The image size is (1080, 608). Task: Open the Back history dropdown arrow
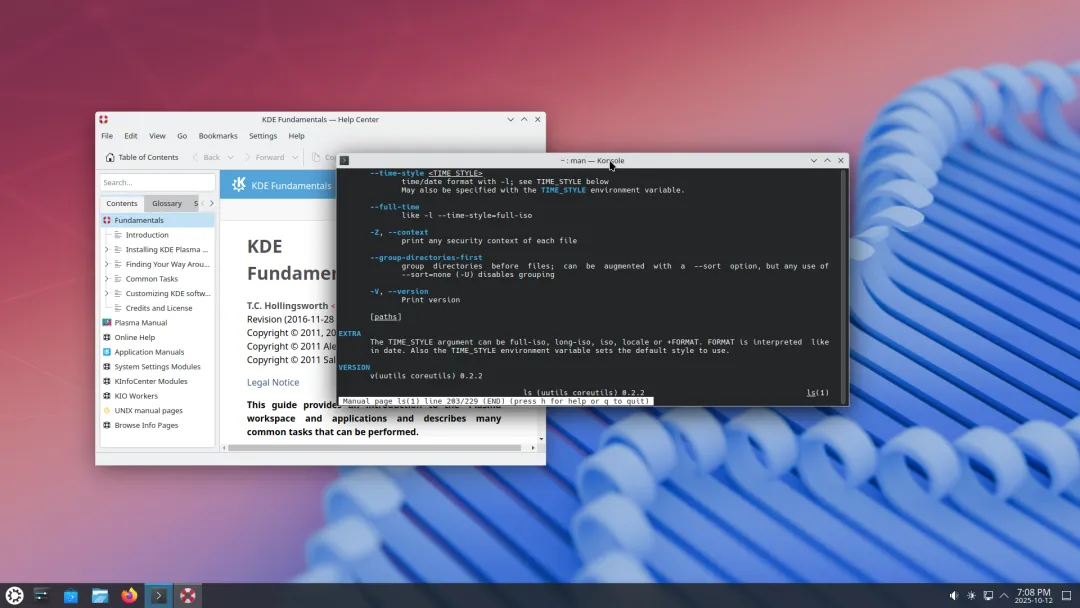point(231,157)
